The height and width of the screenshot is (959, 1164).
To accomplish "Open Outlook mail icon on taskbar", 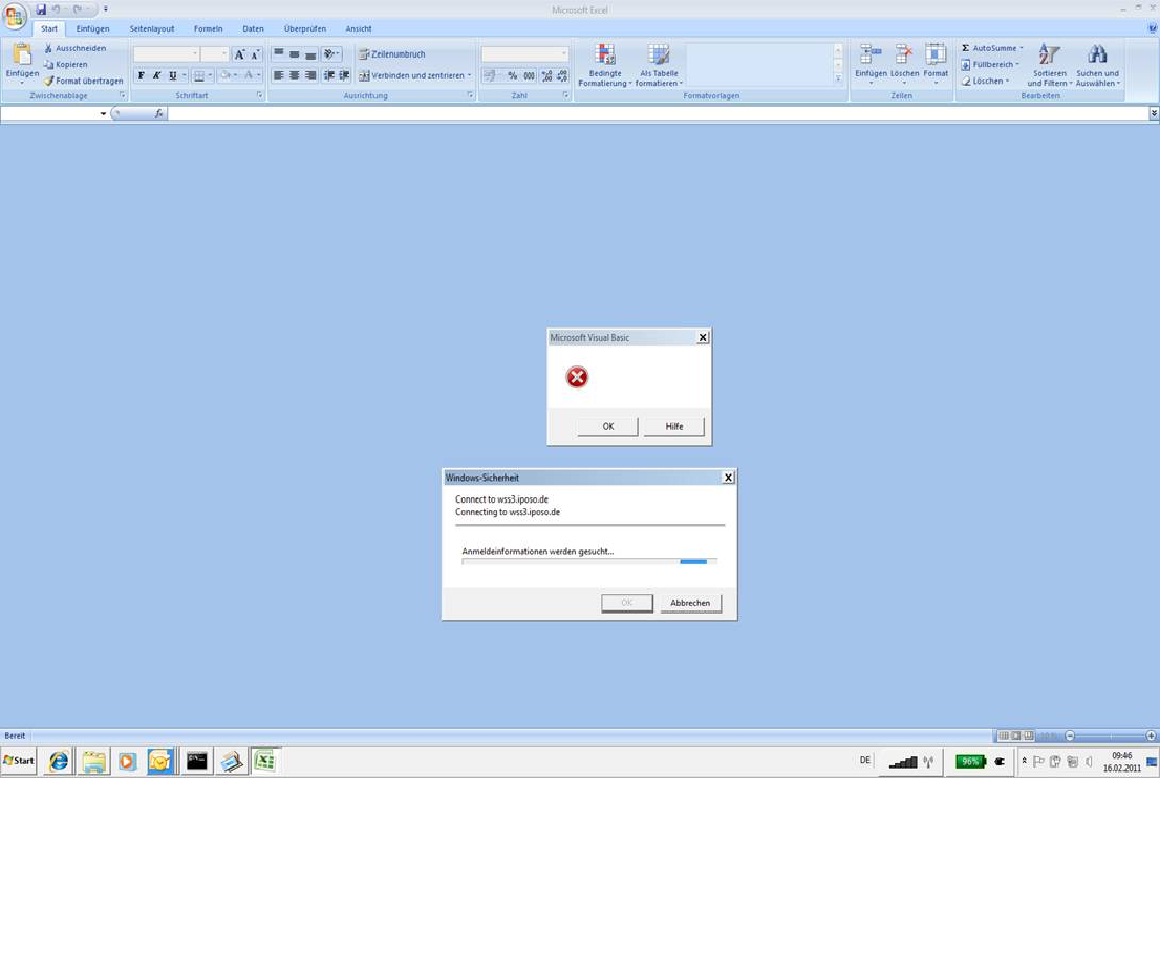I will [160, 762].
